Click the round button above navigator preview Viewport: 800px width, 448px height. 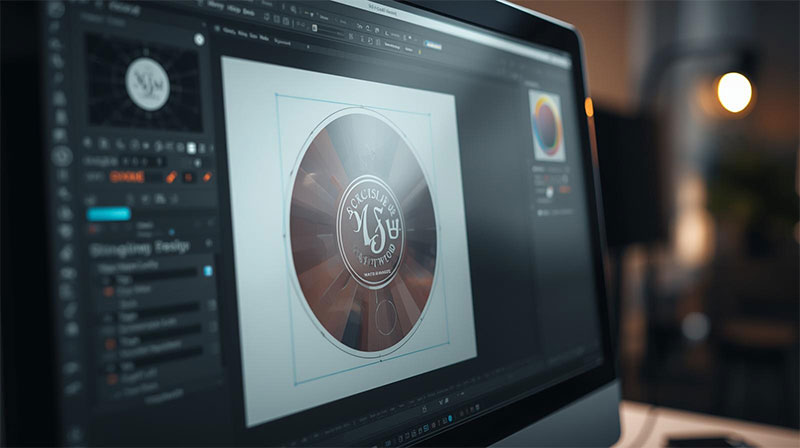pyautogui.click(x=199, y=39)
